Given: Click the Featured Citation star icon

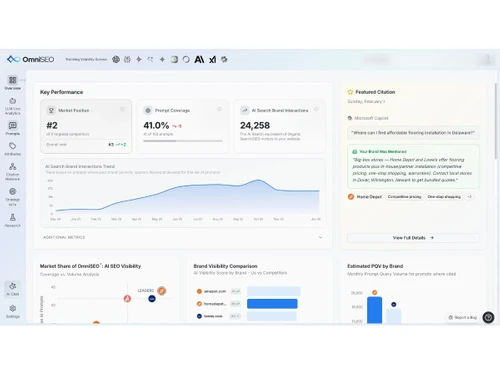Looking at the screenshot, I should point(350,92).
